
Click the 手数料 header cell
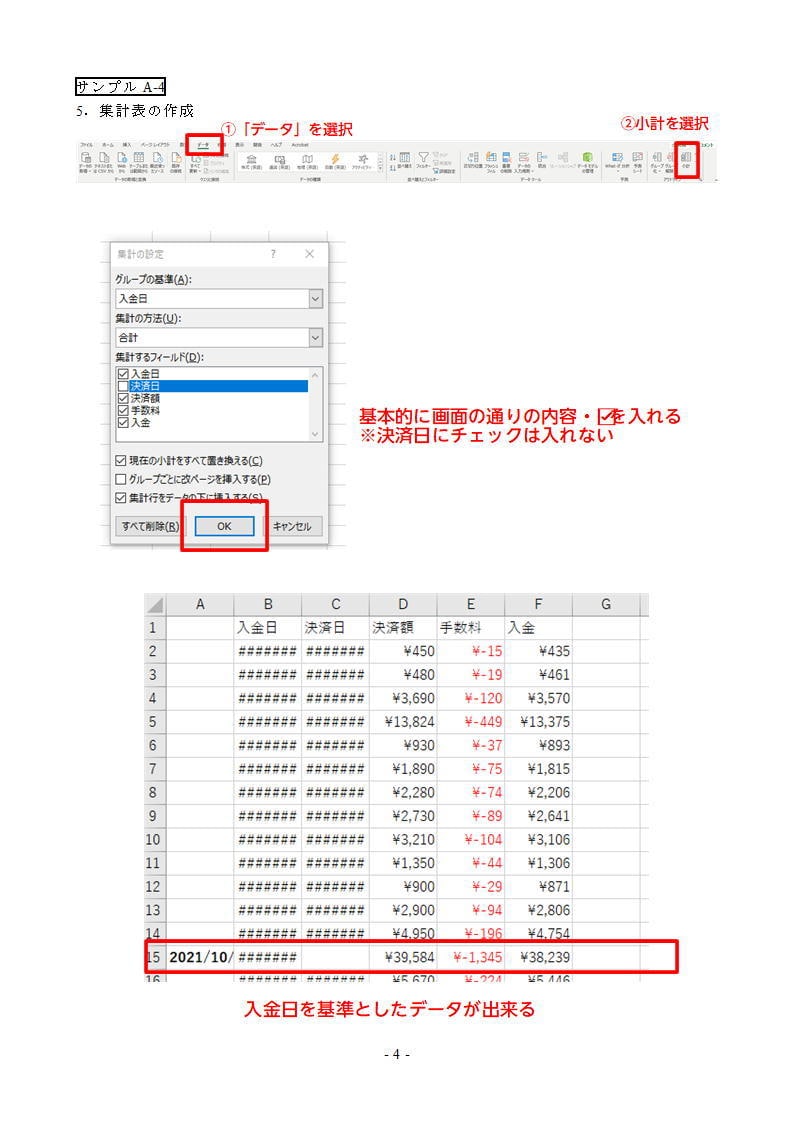pos(470,628)
